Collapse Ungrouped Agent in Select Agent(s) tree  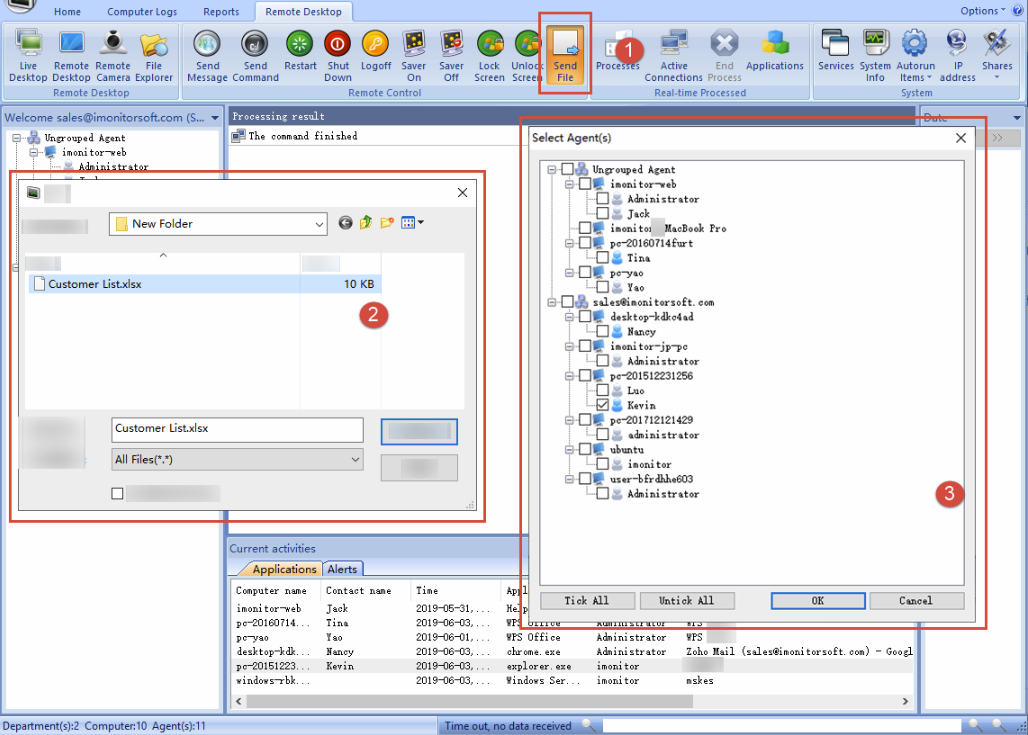pos(552,169)
